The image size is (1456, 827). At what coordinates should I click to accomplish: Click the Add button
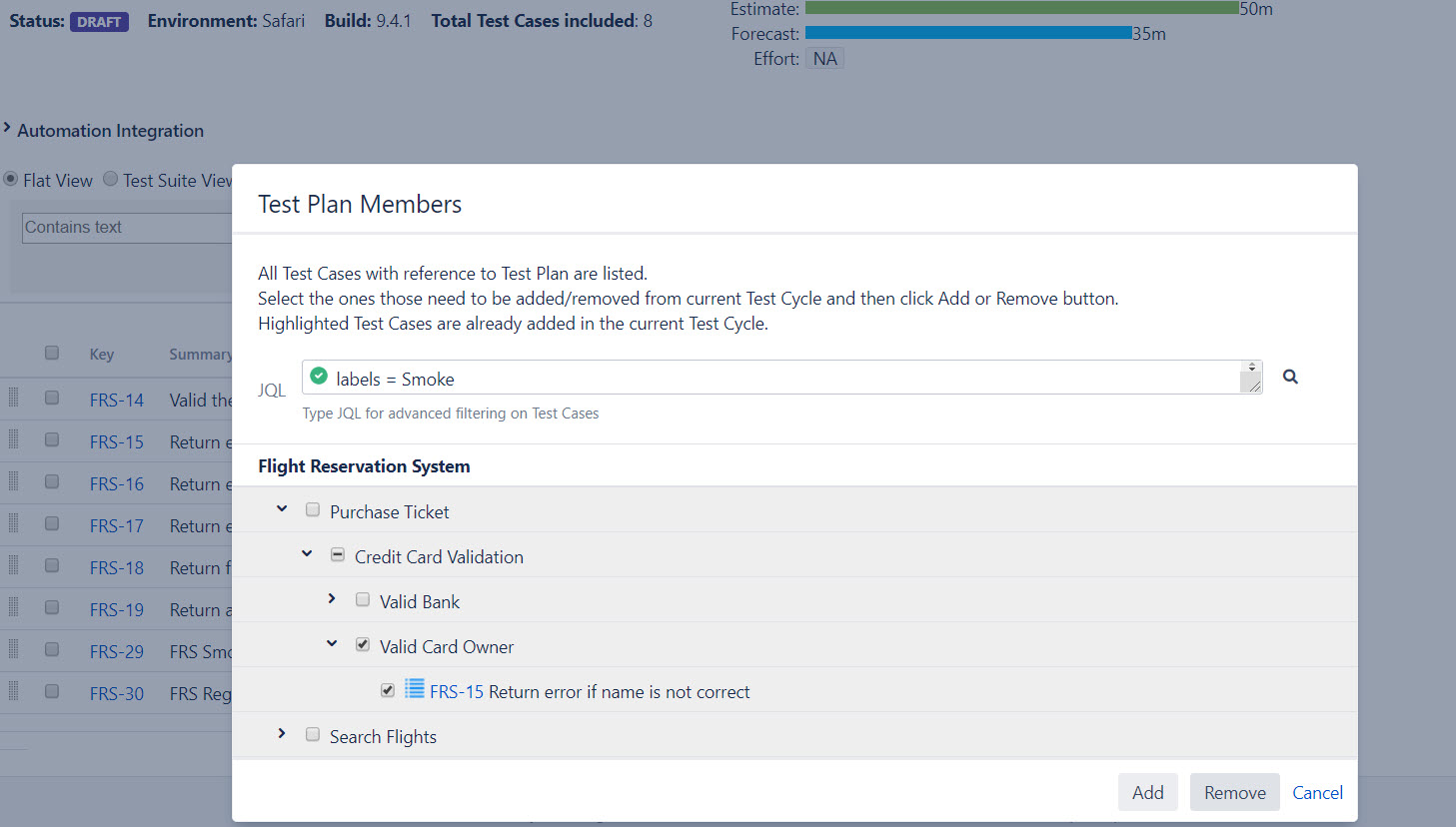(x=1147, y=792)
